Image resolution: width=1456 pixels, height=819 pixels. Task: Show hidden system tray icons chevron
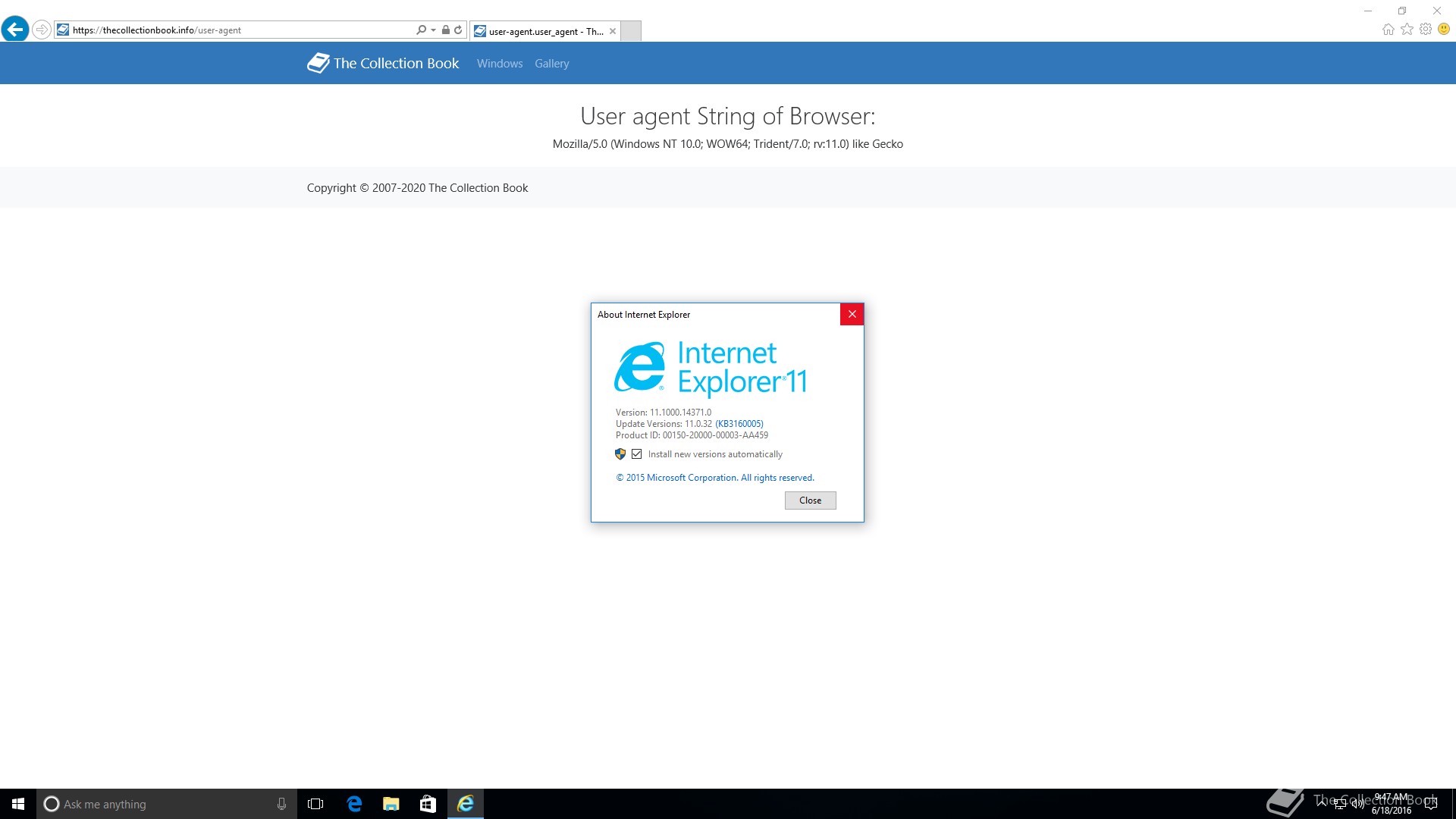(x=1322, y=803)
